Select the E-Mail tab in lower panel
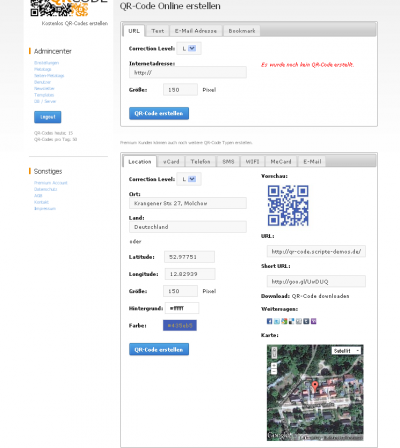The height and width of the screenshot is (448, 400). (312, 162)
